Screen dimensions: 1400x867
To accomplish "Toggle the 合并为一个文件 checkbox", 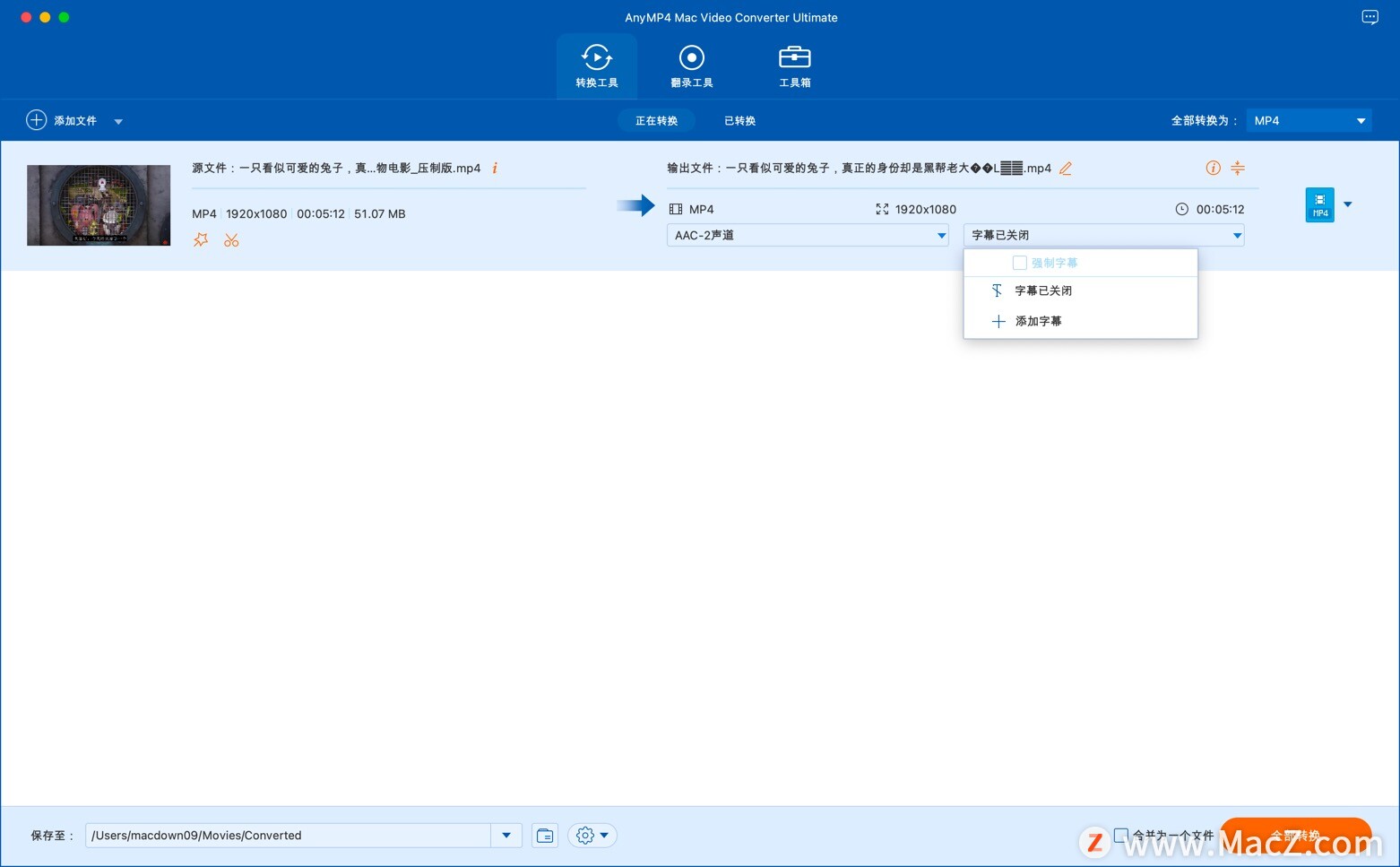I will coord(1121,835).
